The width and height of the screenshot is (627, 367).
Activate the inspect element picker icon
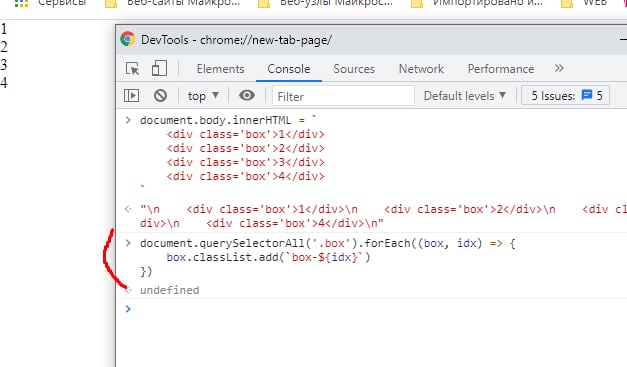132,69
